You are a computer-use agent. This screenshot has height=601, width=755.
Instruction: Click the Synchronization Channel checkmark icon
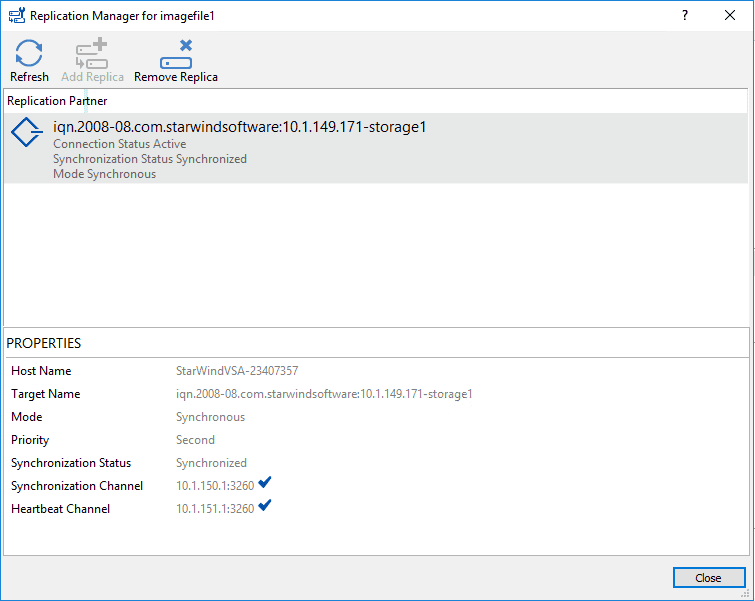tap(265, 484)
